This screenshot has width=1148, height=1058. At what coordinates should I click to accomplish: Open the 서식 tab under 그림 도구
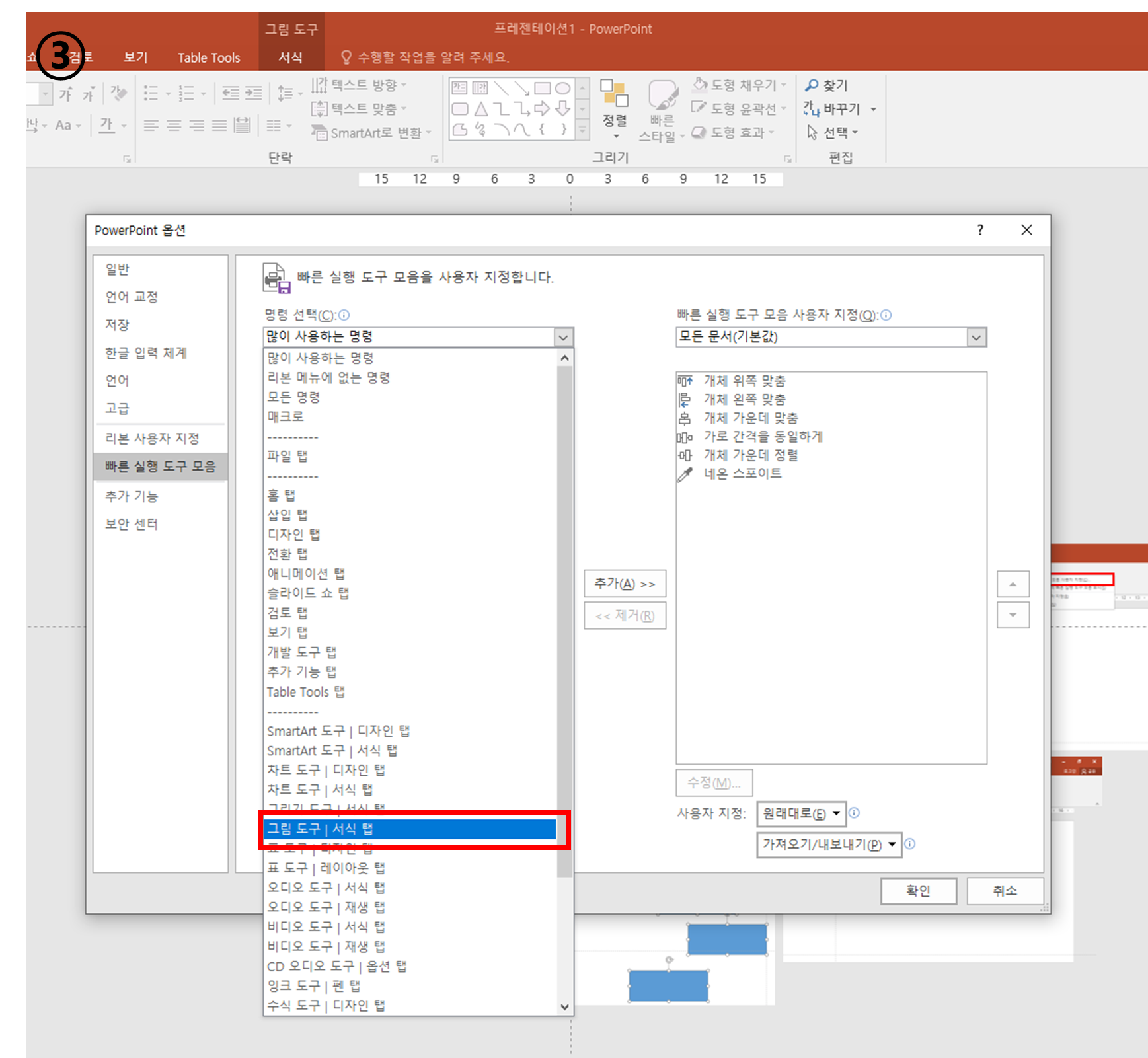click(291, 57)
